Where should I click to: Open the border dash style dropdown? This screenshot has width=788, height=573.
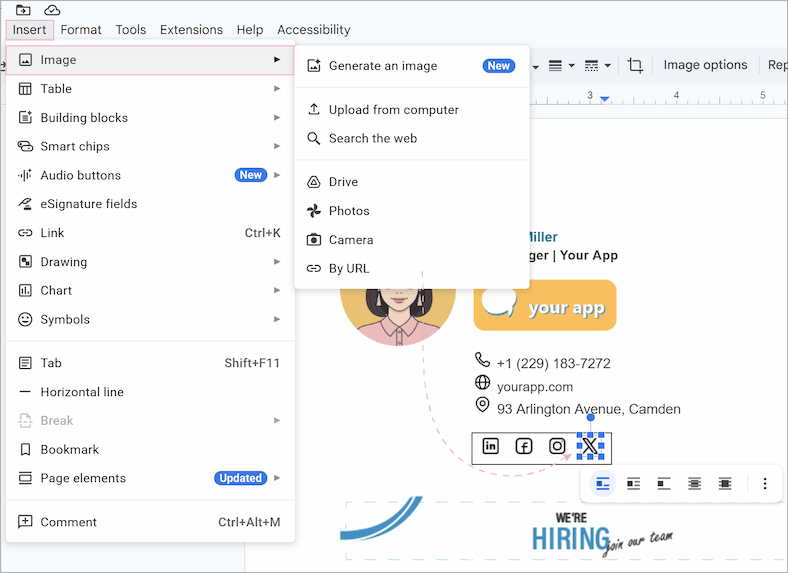[x=597, y=66]
